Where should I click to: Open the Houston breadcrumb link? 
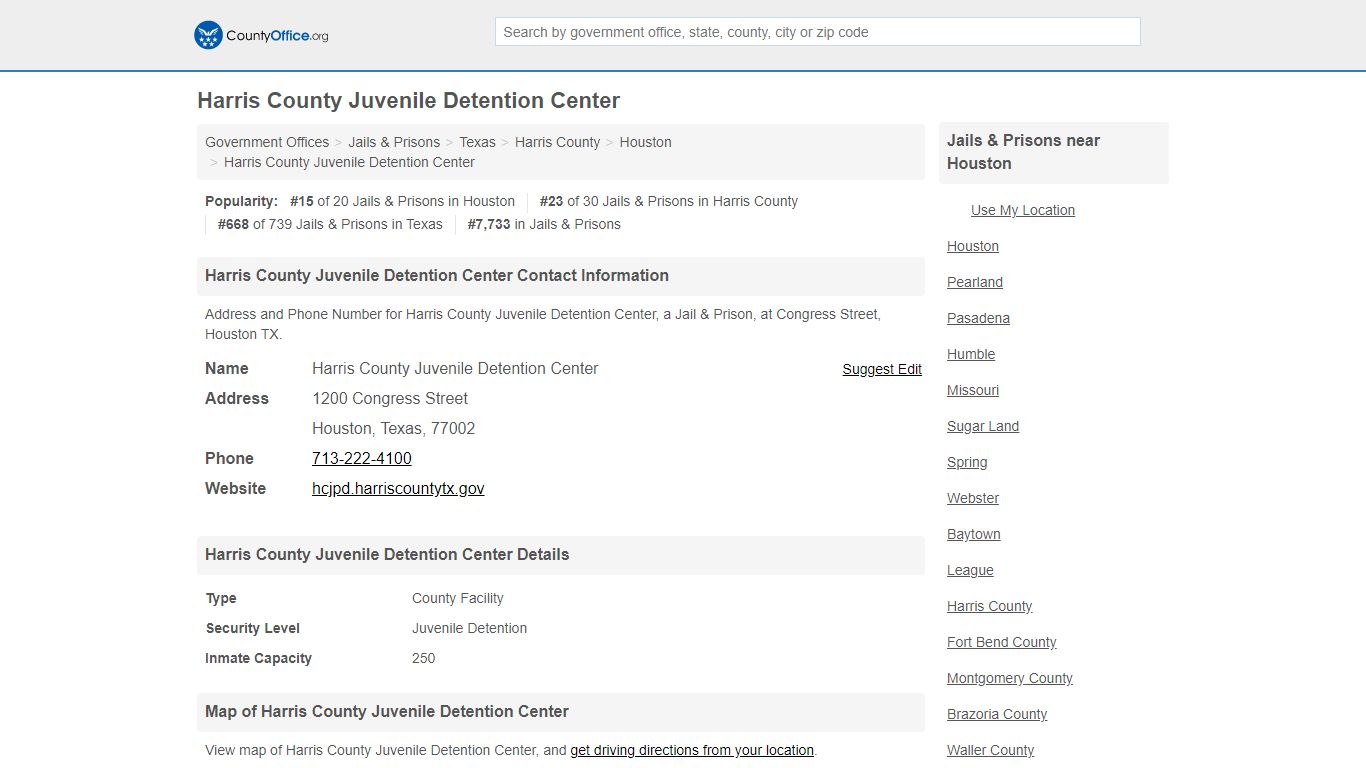645,142
